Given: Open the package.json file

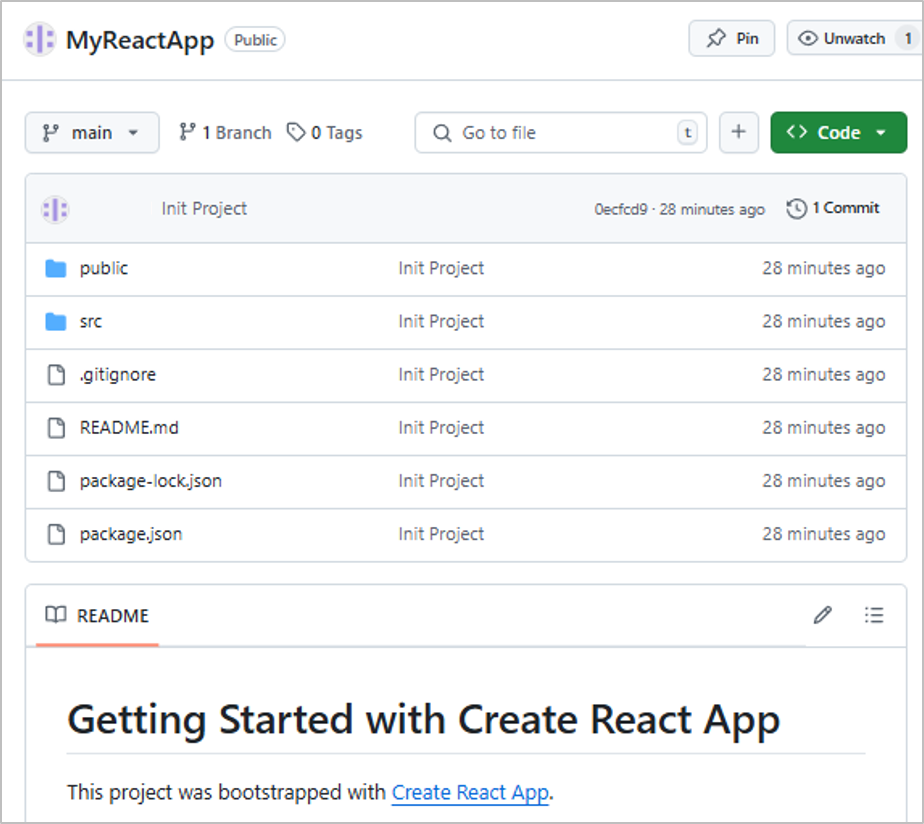Looking at the screenshot, I should point(131,534).
